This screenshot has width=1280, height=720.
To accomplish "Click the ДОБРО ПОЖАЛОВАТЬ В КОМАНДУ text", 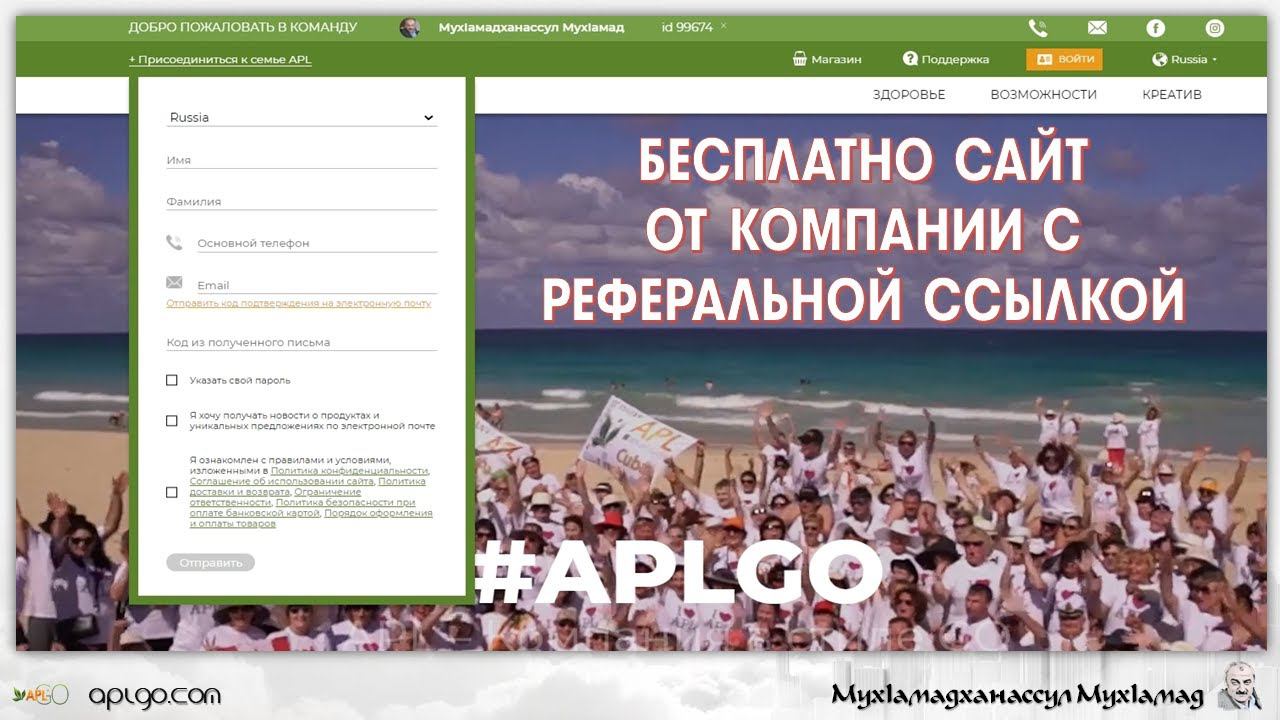I will tap(242, 28).
